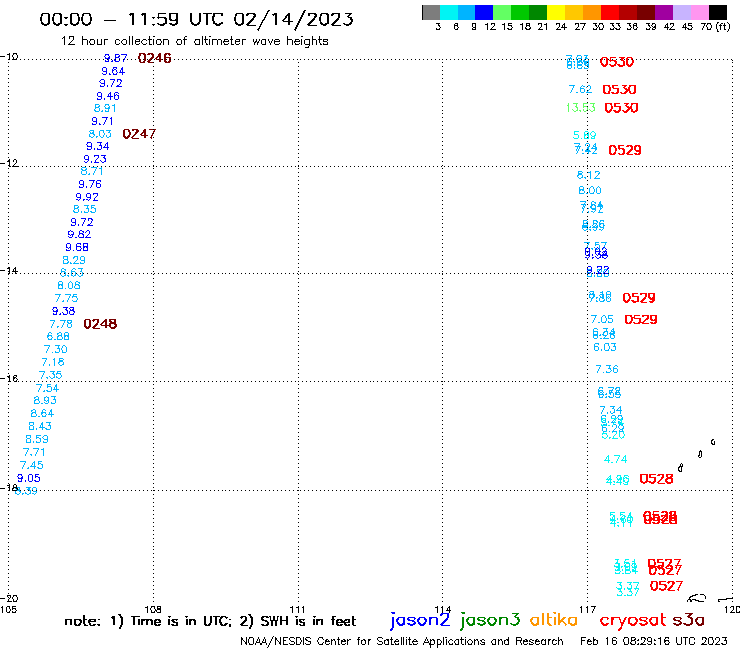Click the cryosat wave height value '8.12'
The height and width of the screenshot is (650, 740).
pyautogui.click(x=589, y=175)
